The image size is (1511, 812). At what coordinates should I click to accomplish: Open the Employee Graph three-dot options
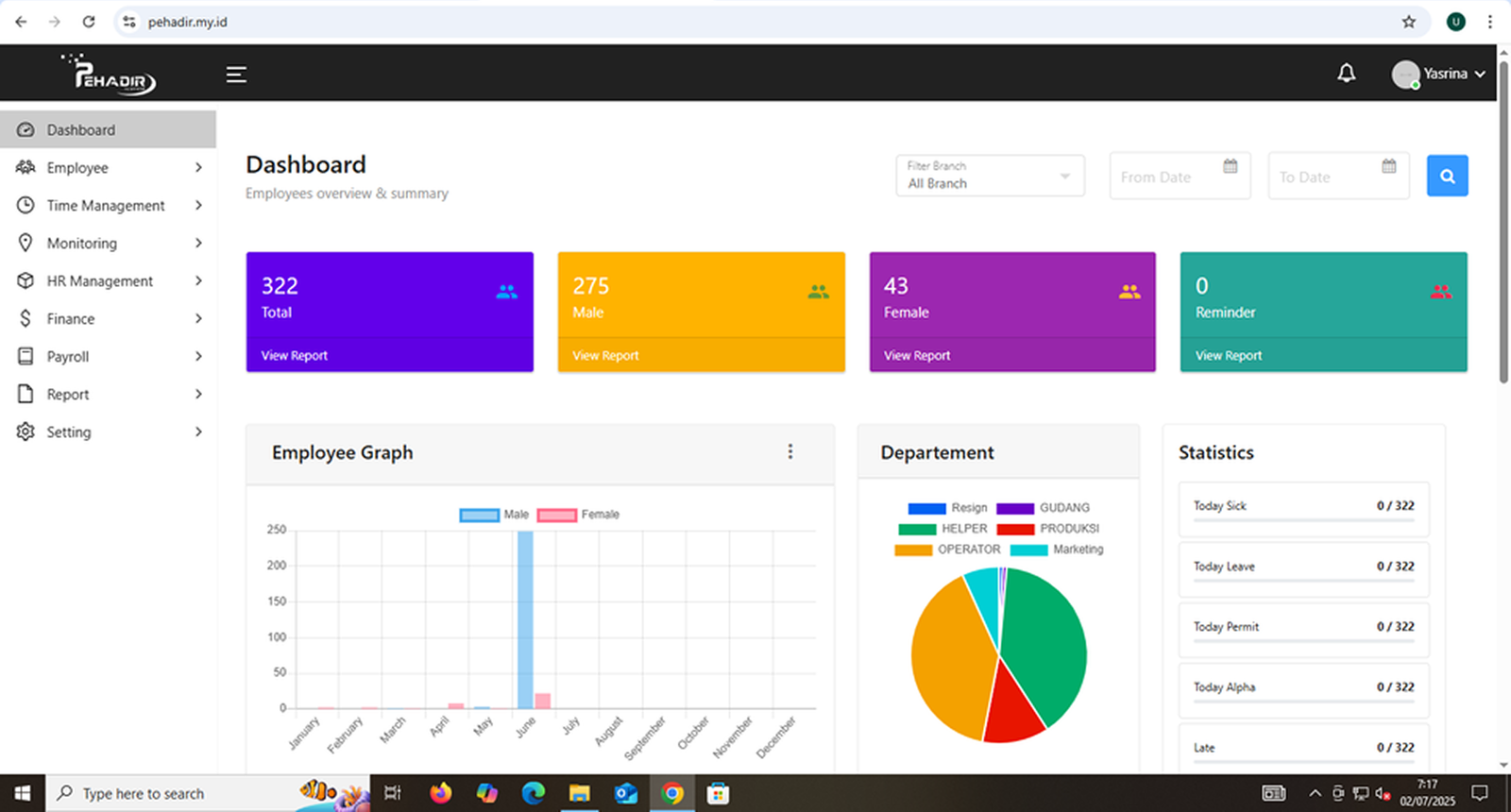click(x=790, y=452)
